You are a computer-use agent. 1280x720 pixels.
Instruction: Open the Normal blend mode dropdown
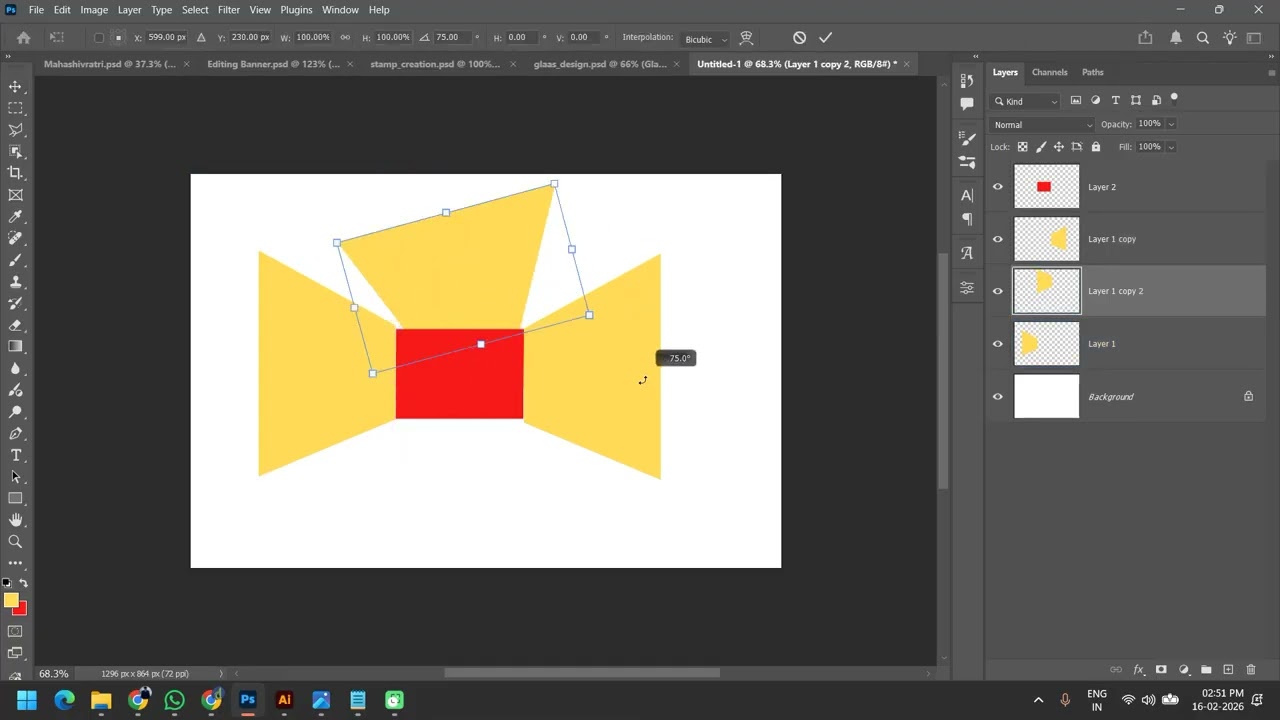pyautogui.click(x=1042, y=124)
